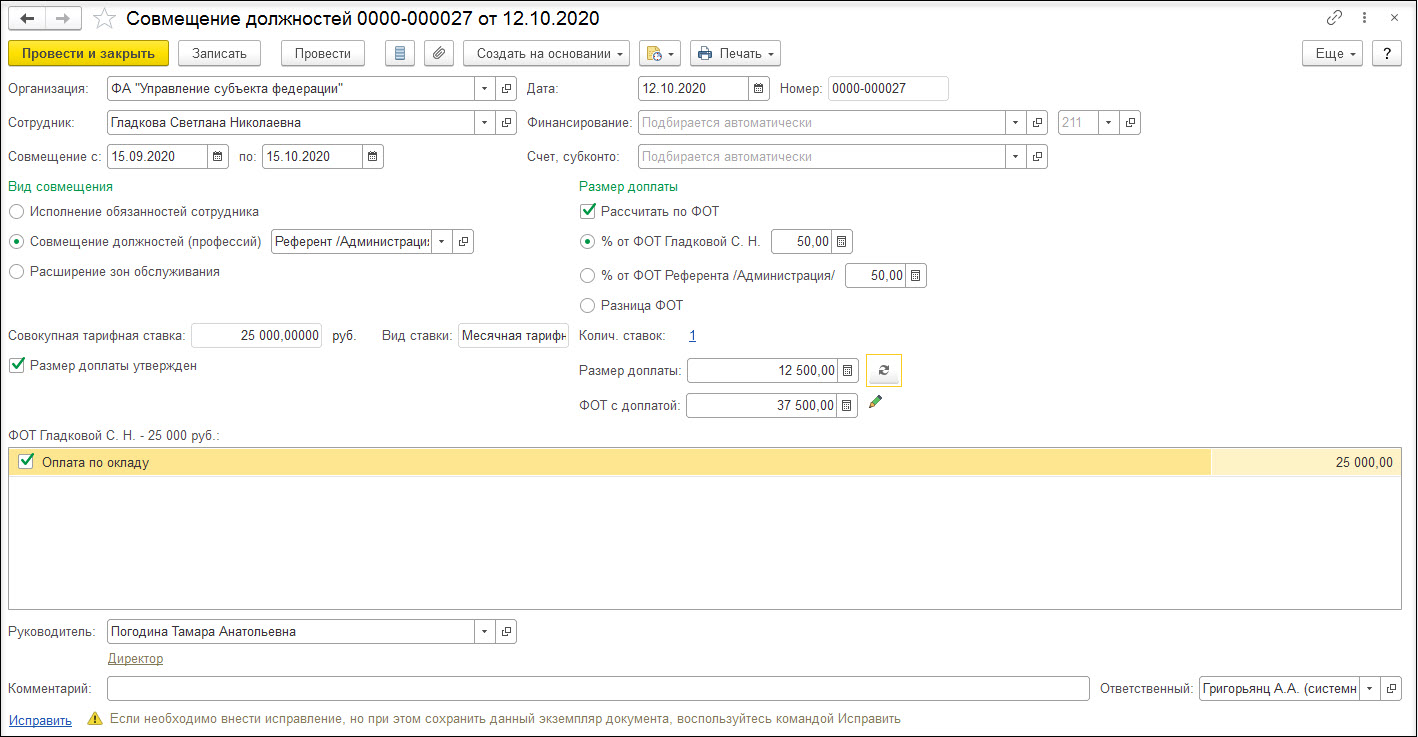Open the document report list icon
1418x737 pixels.
coord(400,53)
